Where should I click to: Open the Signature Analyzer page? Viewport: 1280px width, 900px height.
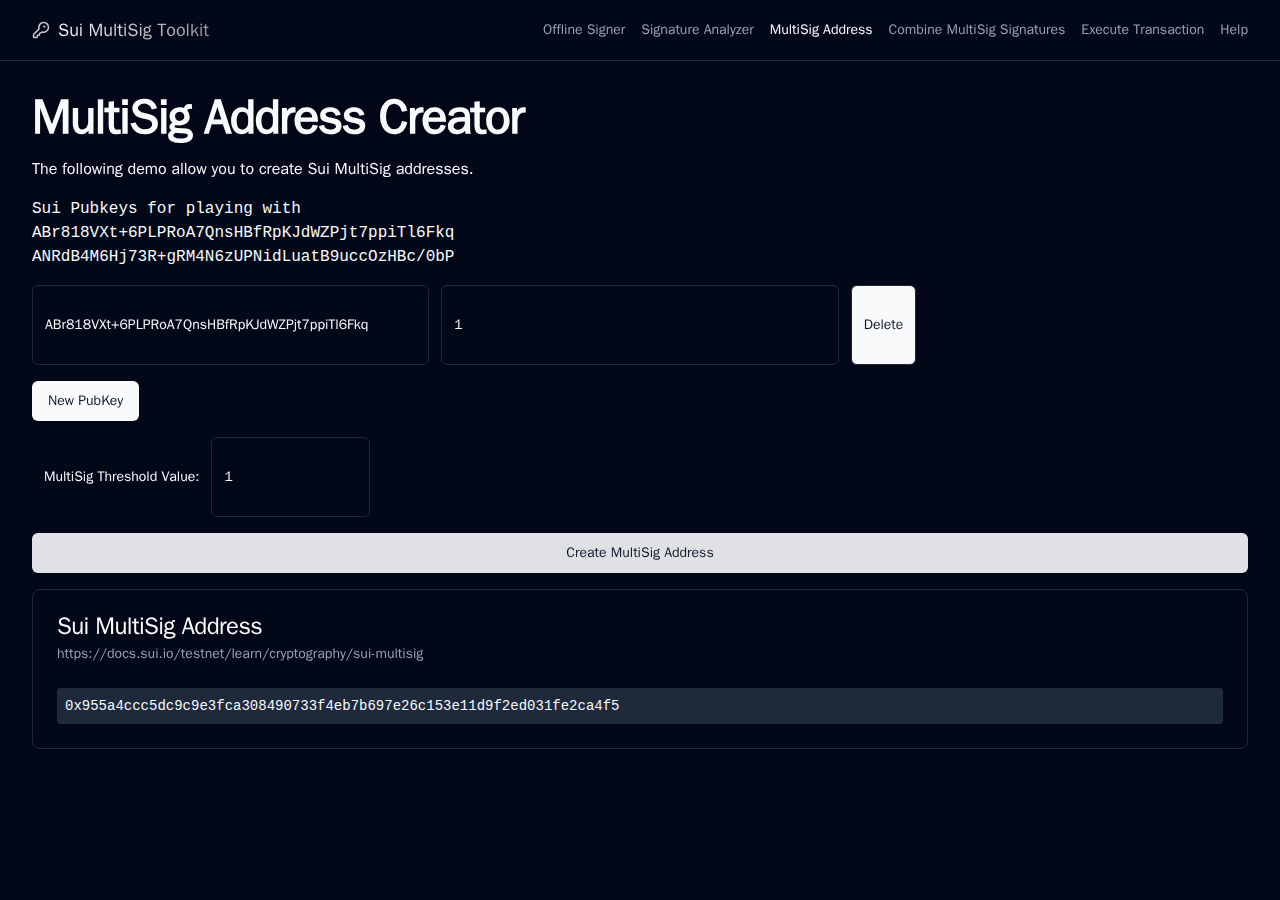[x=697, y=30]
